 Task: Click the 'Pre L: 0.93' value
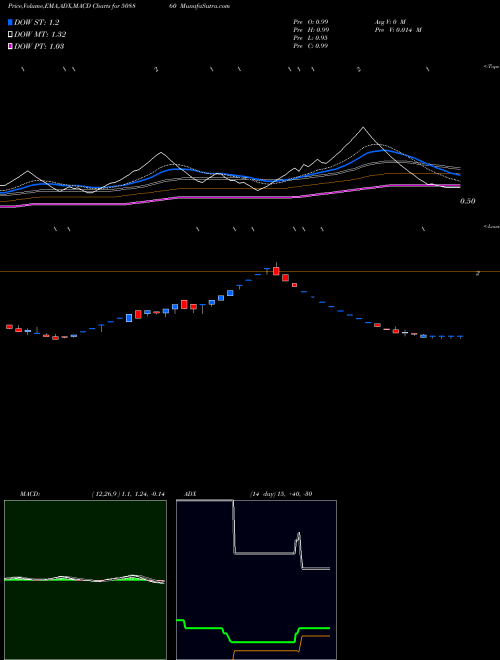click(311, 38)
